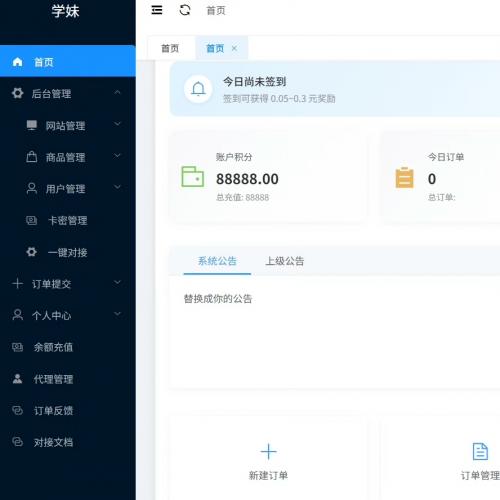Click the bell sign-in notification icon
This screenshot has height=500, width=500.
point(198,89)
